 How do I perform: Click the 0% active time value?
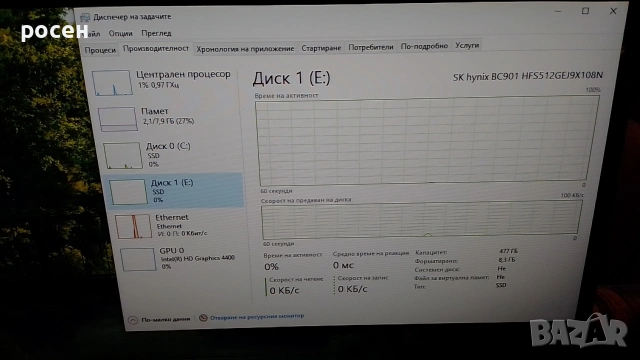point(271,267)
